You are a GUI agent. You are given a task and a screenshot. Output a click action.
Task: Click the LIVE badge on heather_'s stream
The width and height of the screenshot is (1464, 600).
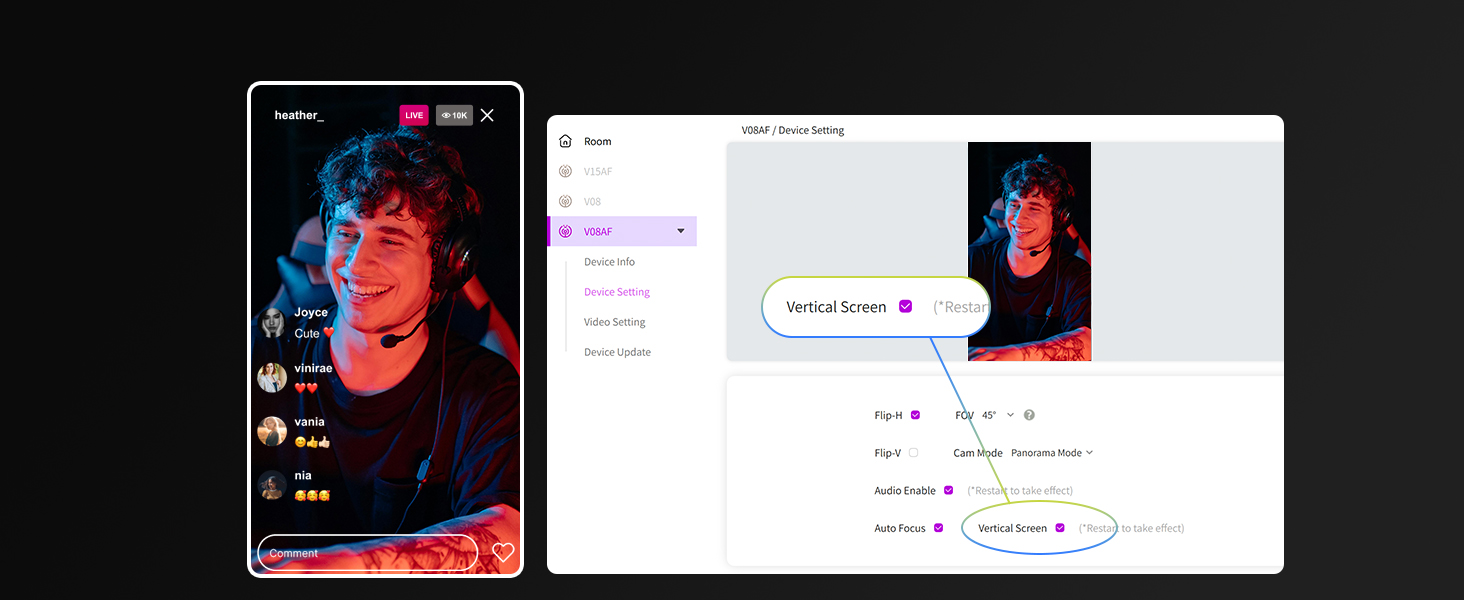413,115
